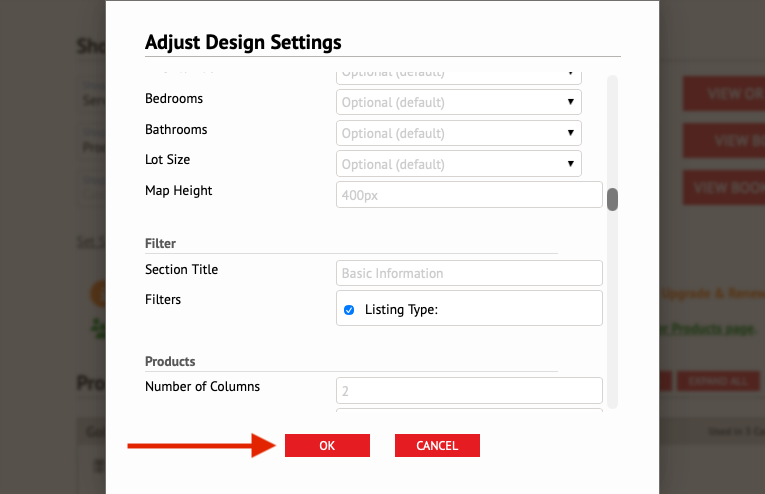The image size is (765, 494).
Task: Open the Lot Size dropdown
Action: (459, 164)
